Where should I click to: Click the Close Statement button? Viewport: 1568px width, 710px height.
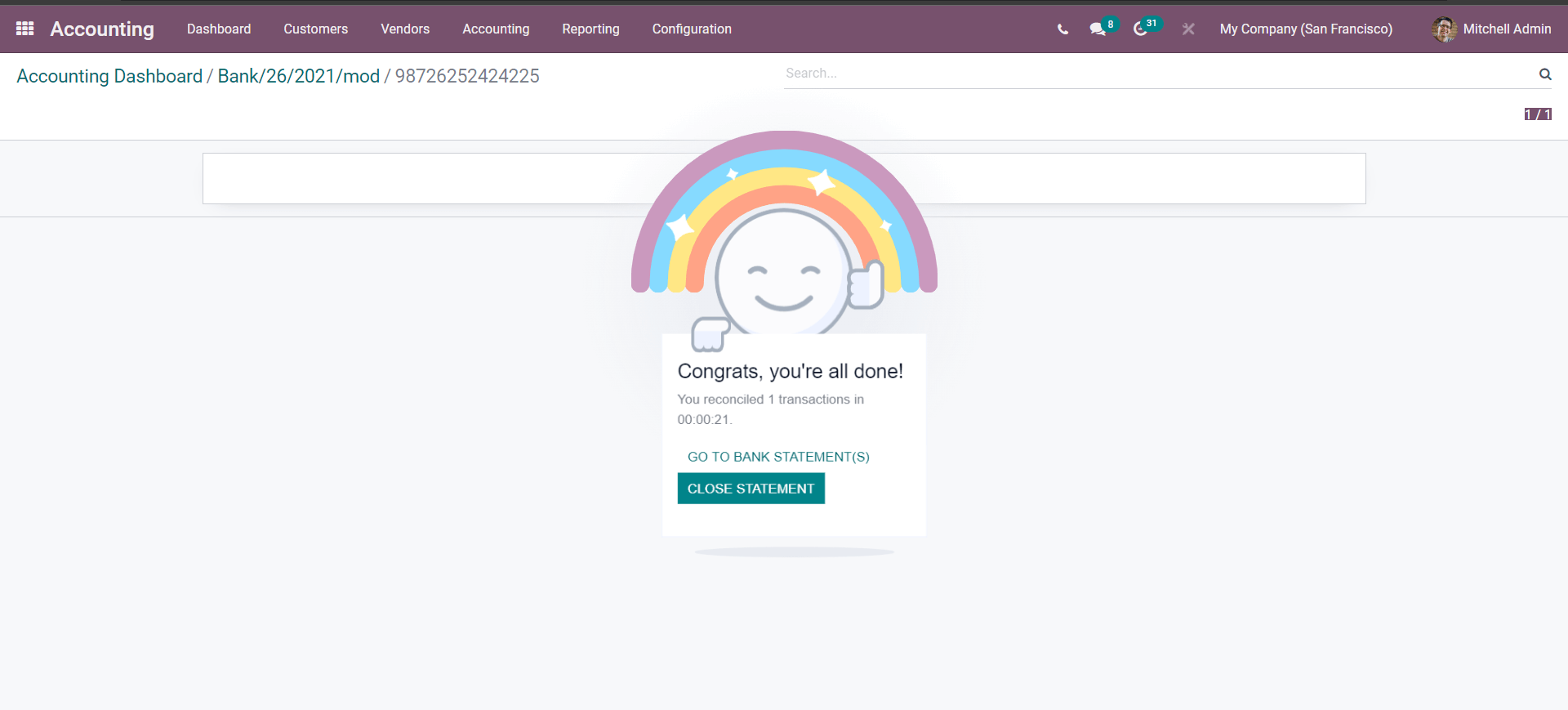coord(751,489)
